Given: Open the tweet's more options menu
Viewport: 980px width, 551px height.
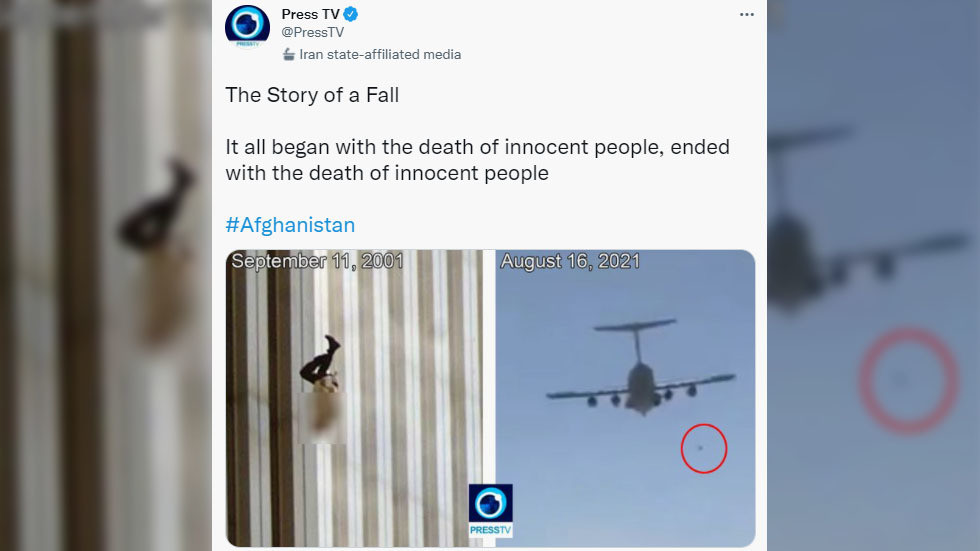Looking at the screenshot, I should pos(746,14).
